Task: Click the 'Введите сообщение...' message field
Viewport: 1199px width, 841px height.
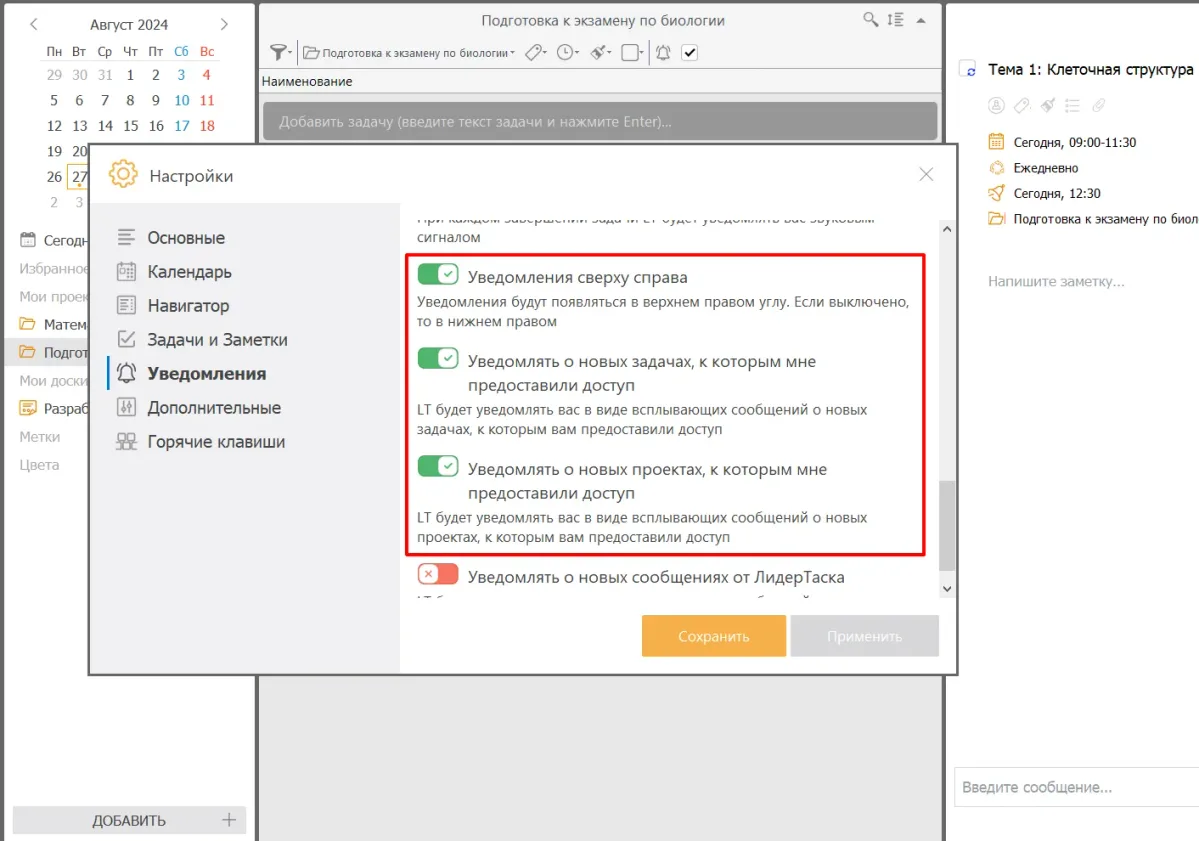Action: (x=1075, y=787)
